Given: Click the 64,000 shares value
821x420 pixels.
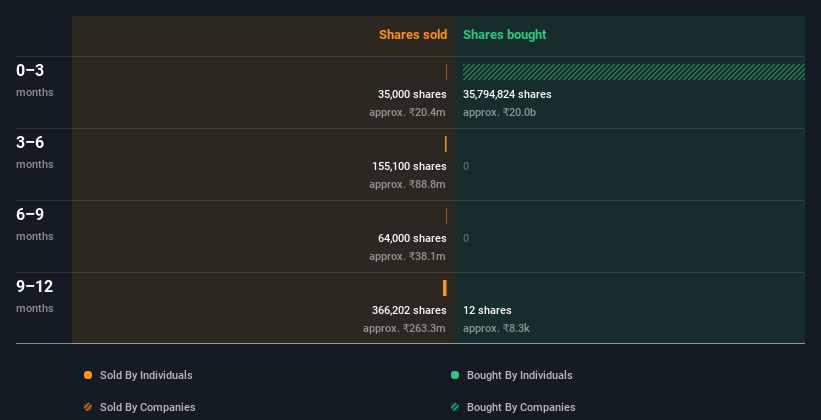Looking at the screenshot, I should pyautogui.click(x=412, y=238).
